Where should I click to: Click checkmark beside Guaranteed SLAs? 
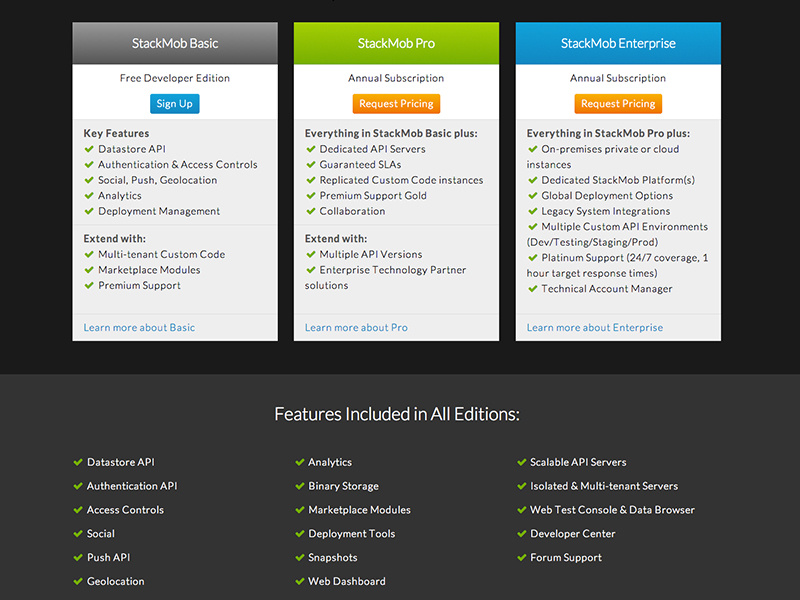pos(311,164)
